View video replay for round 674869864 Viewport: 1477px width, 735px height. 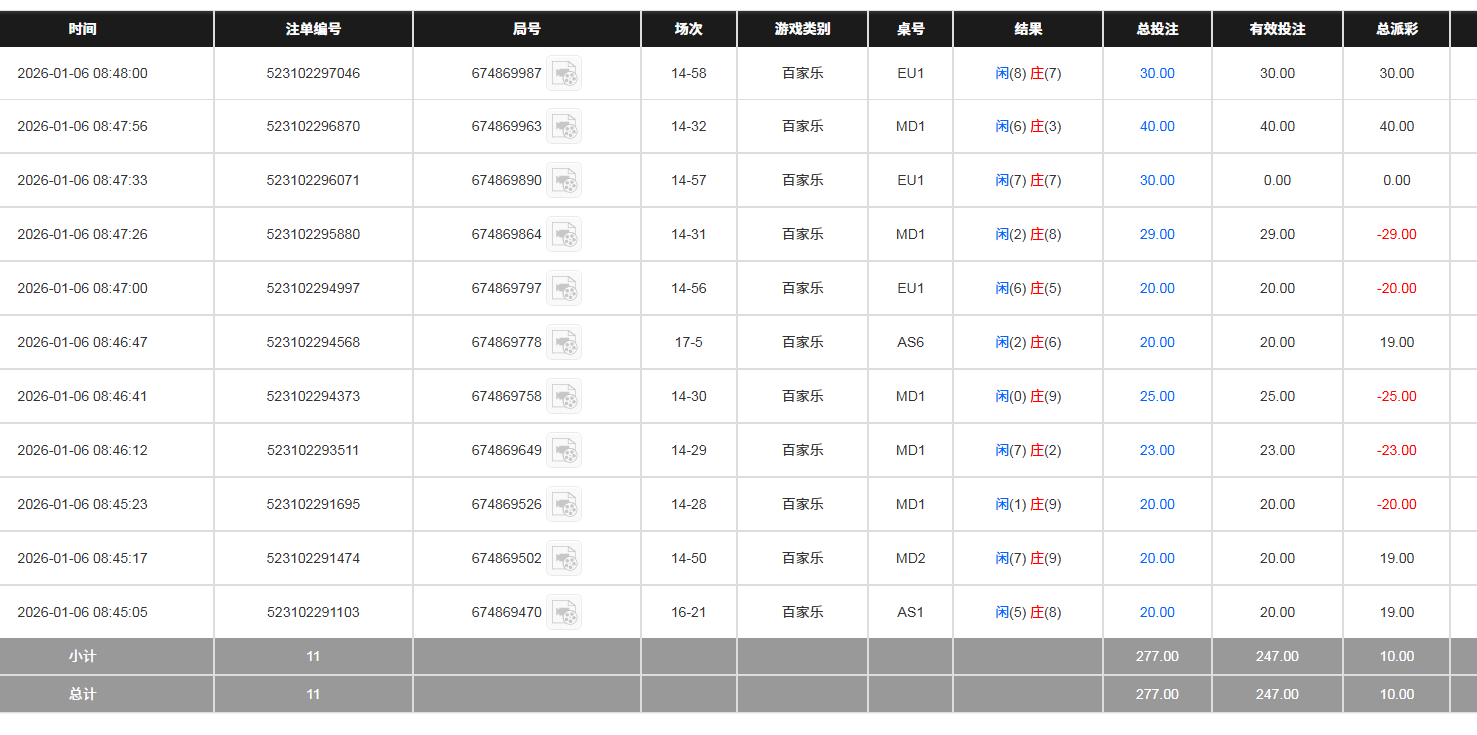point(564,235)
